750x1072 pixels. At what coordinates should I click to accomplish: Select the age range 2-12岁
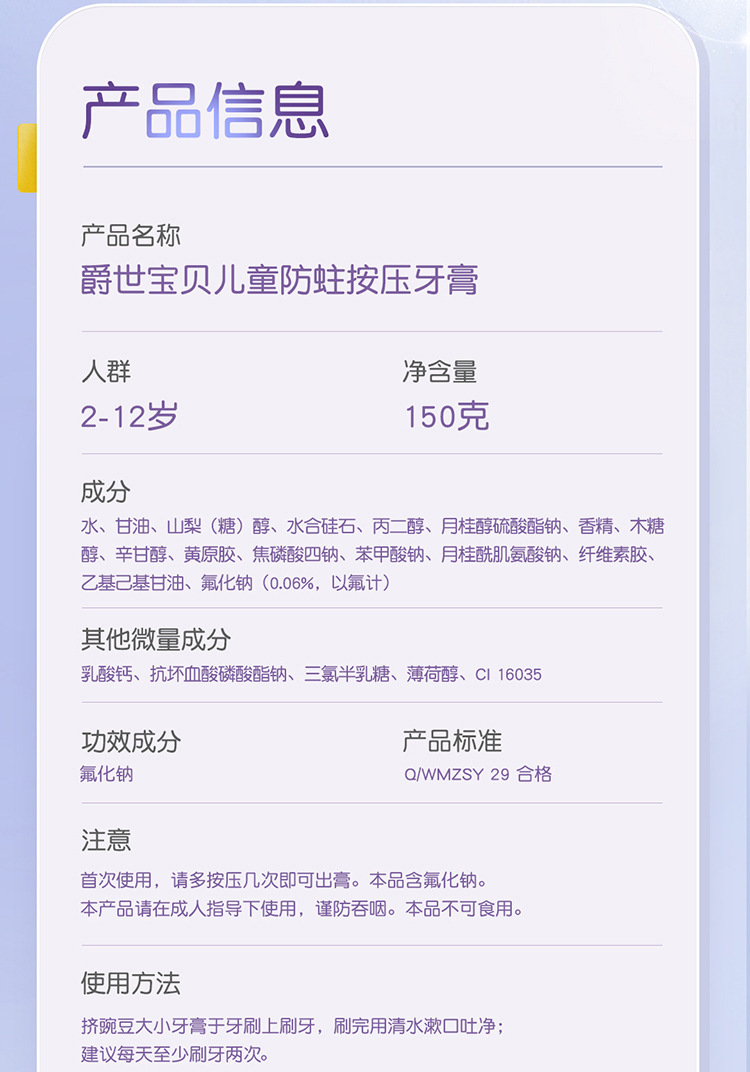[129, 416]
